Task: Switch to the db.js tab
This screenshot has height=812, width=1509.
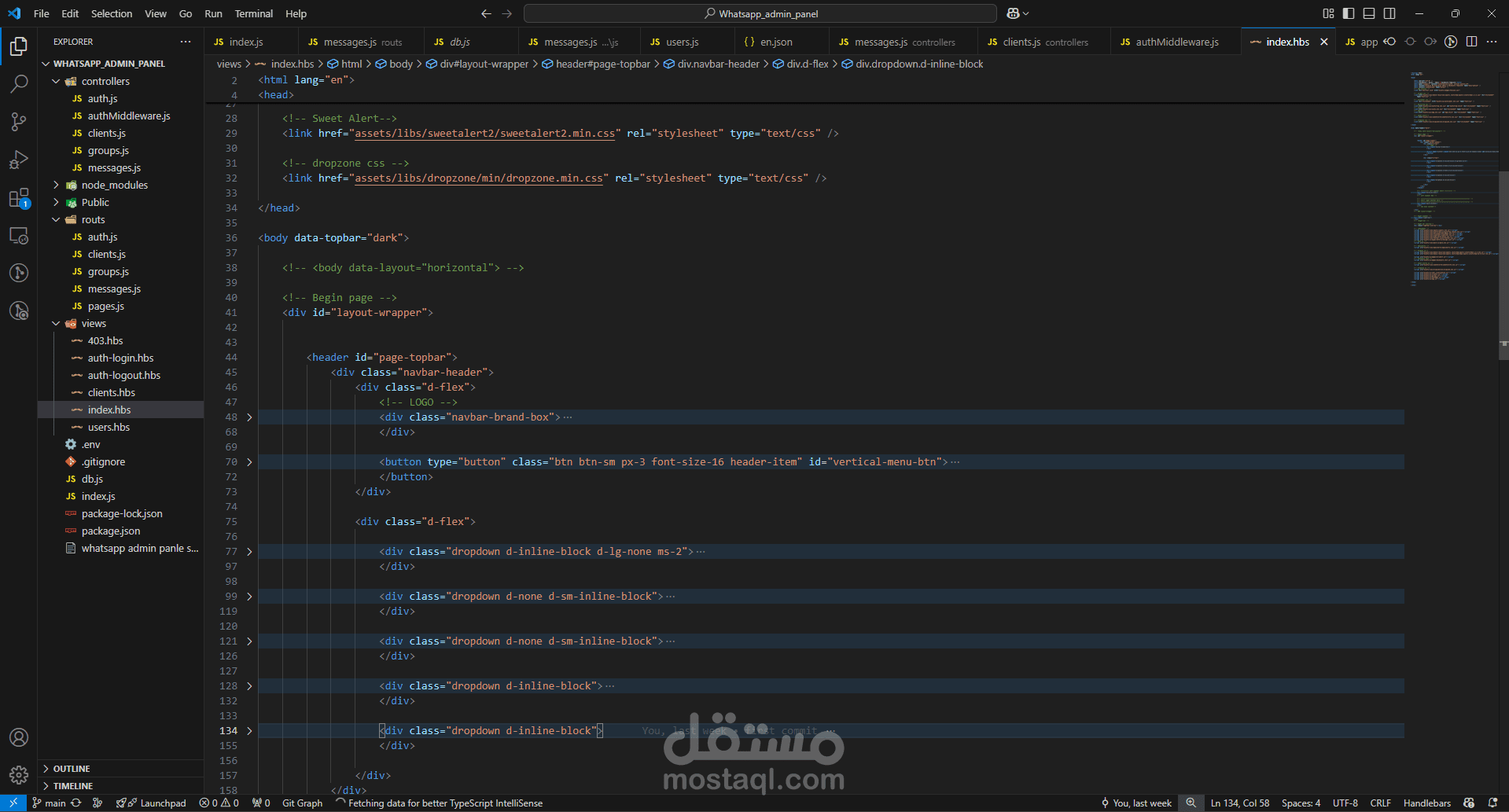Action: click(x=471, y=42)
